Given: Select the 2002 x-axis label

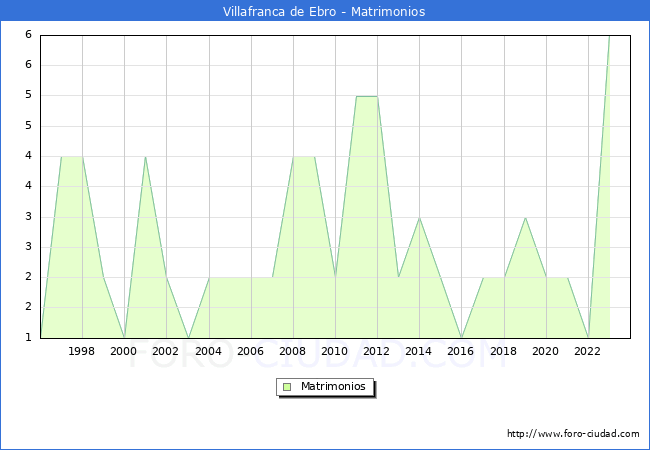Looking at the screenshot, I should point(165,351).
